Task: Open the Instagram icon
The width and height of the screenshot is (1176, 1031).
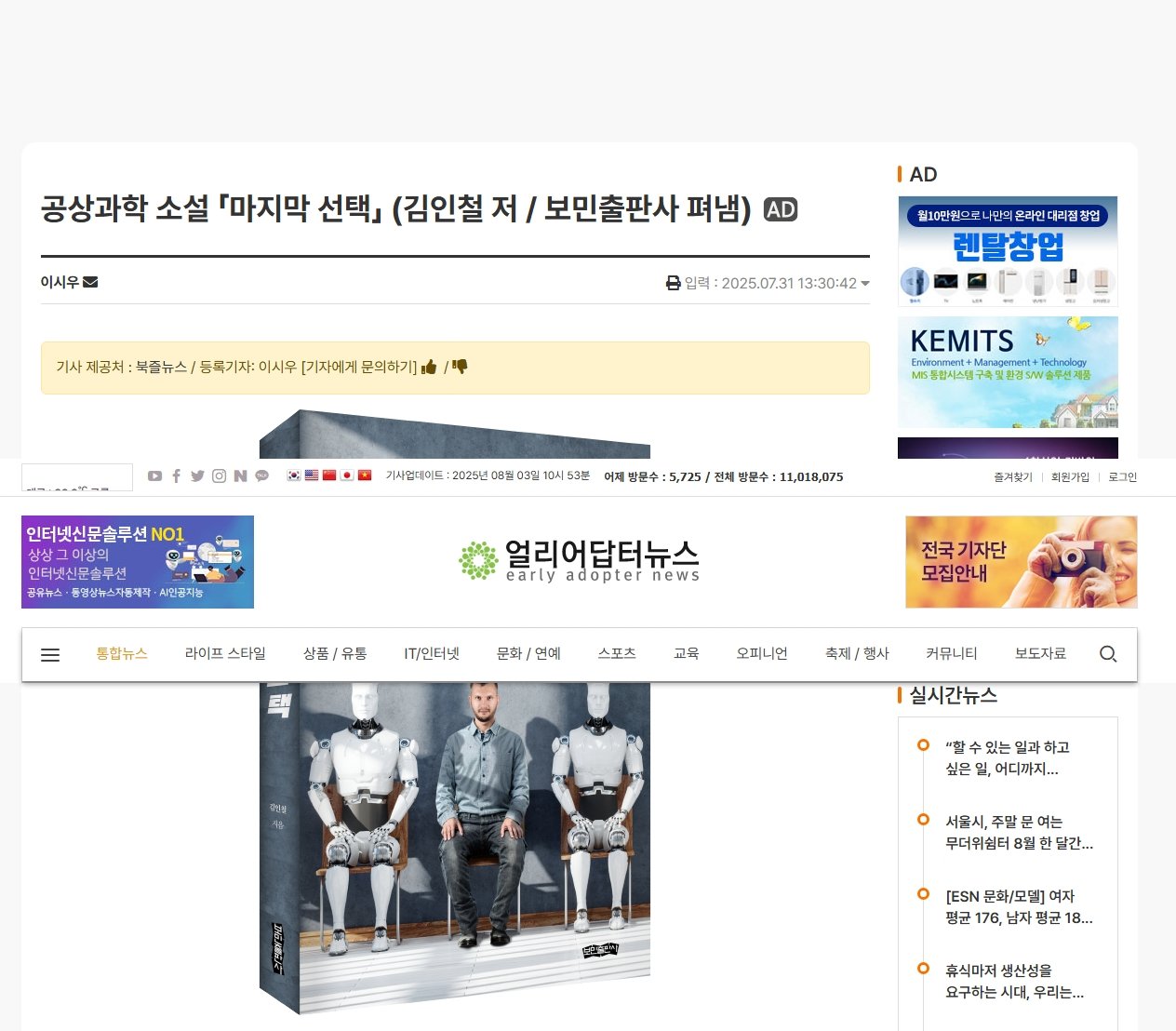Action: tap(219, 476)
